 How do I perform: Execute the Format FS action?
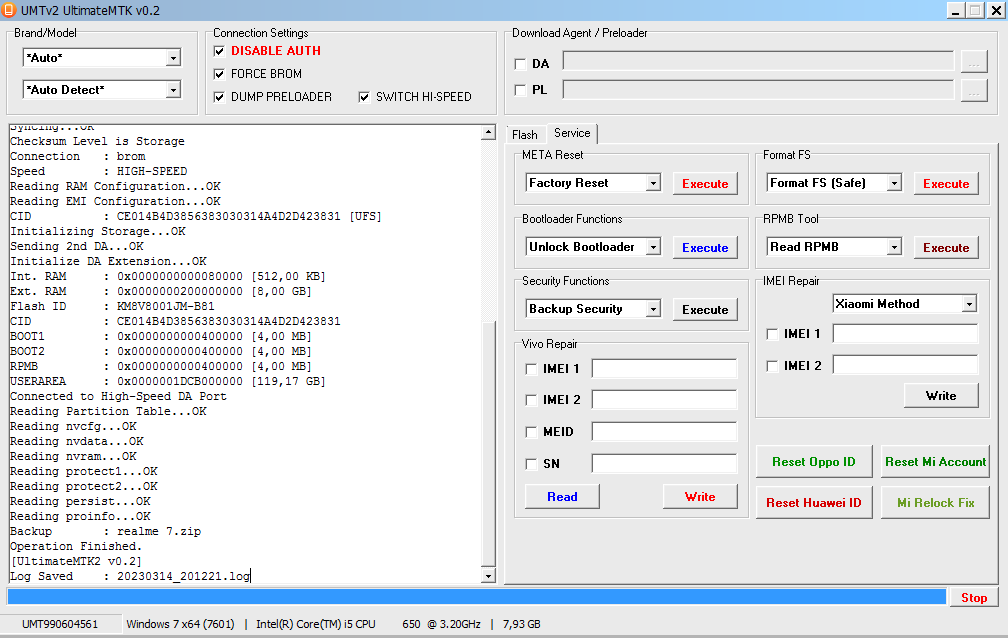tap(946, 184)
